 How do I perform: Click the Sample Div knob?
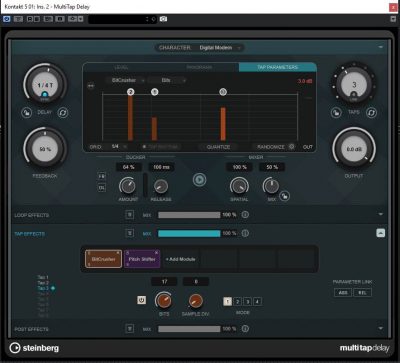click(x=196, y=301)
